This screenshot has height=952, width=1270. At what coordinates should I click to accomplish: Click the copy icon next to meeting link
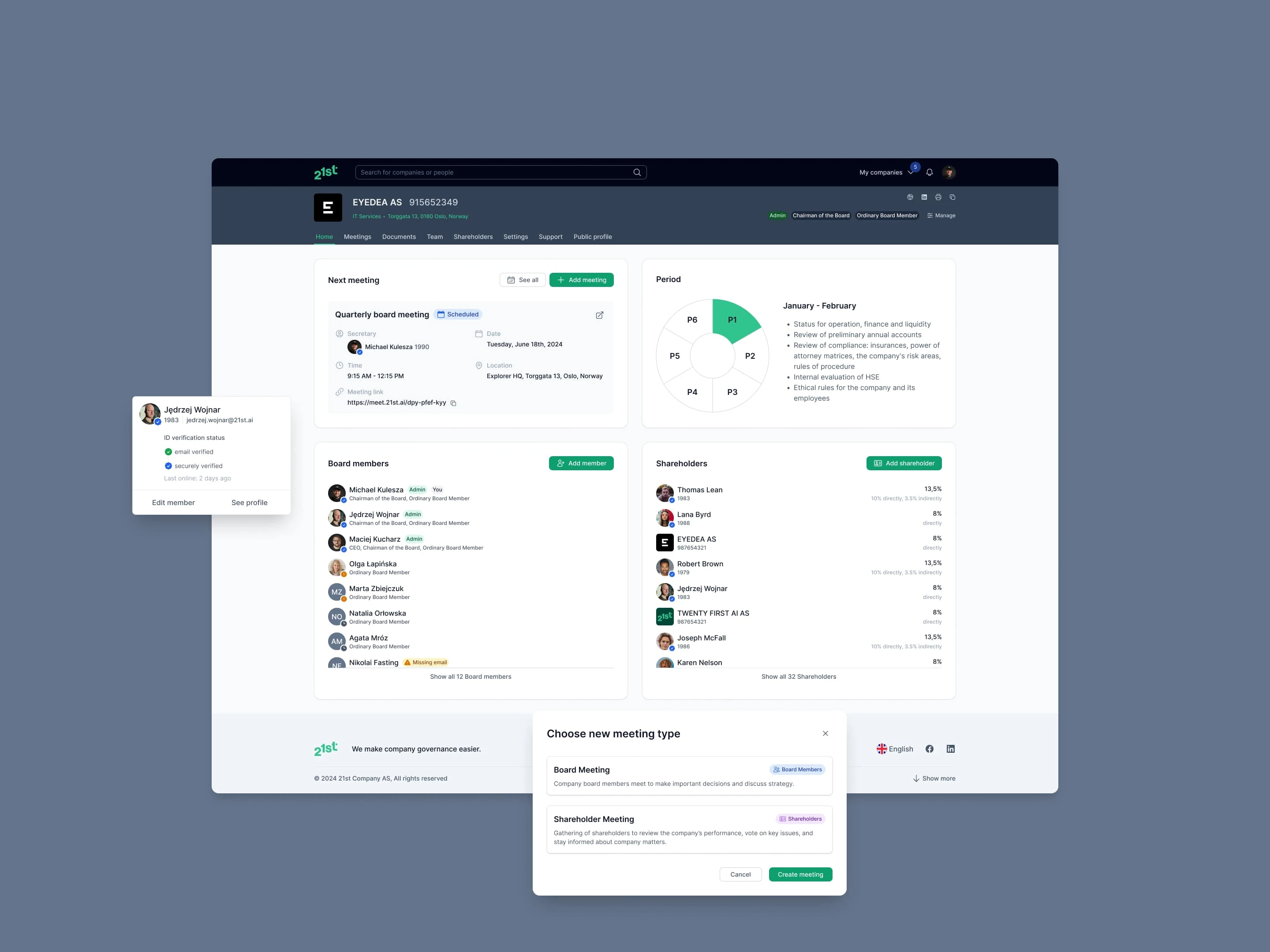click(x=455, y=402)
